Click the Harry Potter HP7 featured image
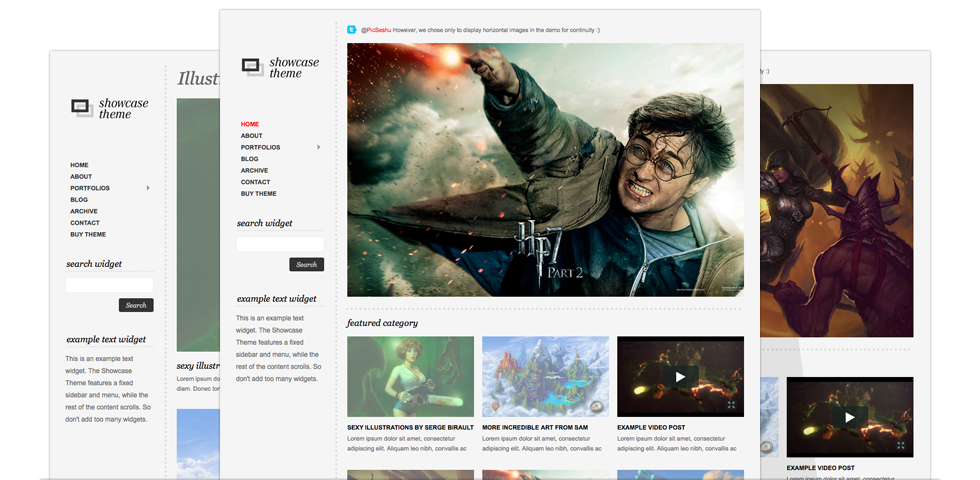This screenshot has width=980, height=480. (x=545, y=169)
